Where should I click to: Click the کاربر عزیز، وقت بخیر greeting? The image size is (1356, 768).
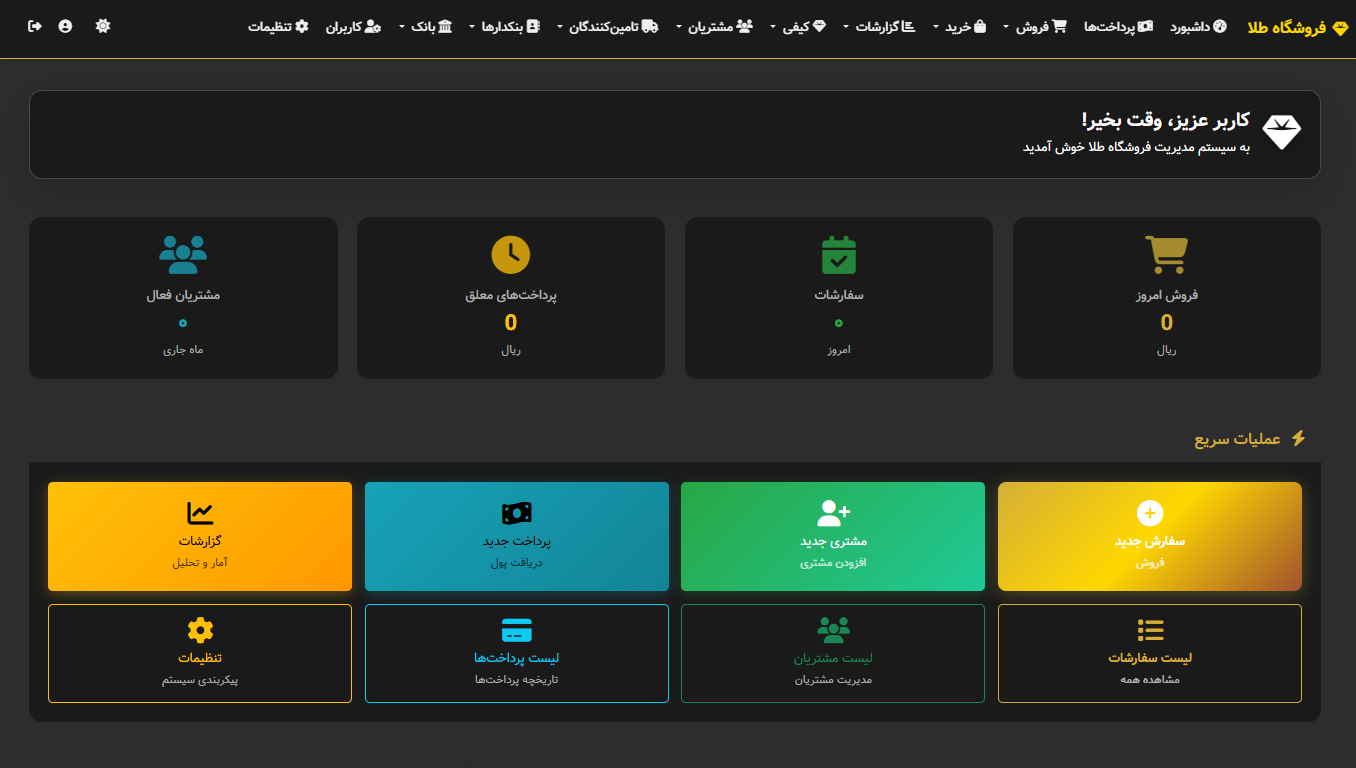point(1165,121)
